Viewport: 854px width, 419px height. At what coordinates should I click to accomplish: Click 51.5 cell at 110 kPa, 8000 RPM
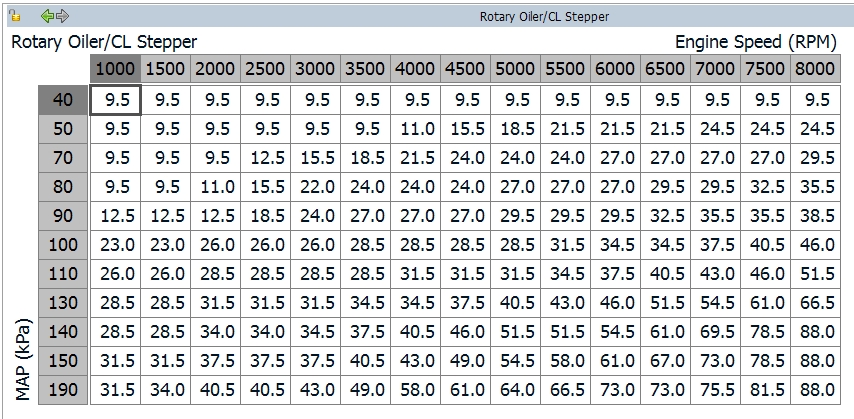[816, 274]
